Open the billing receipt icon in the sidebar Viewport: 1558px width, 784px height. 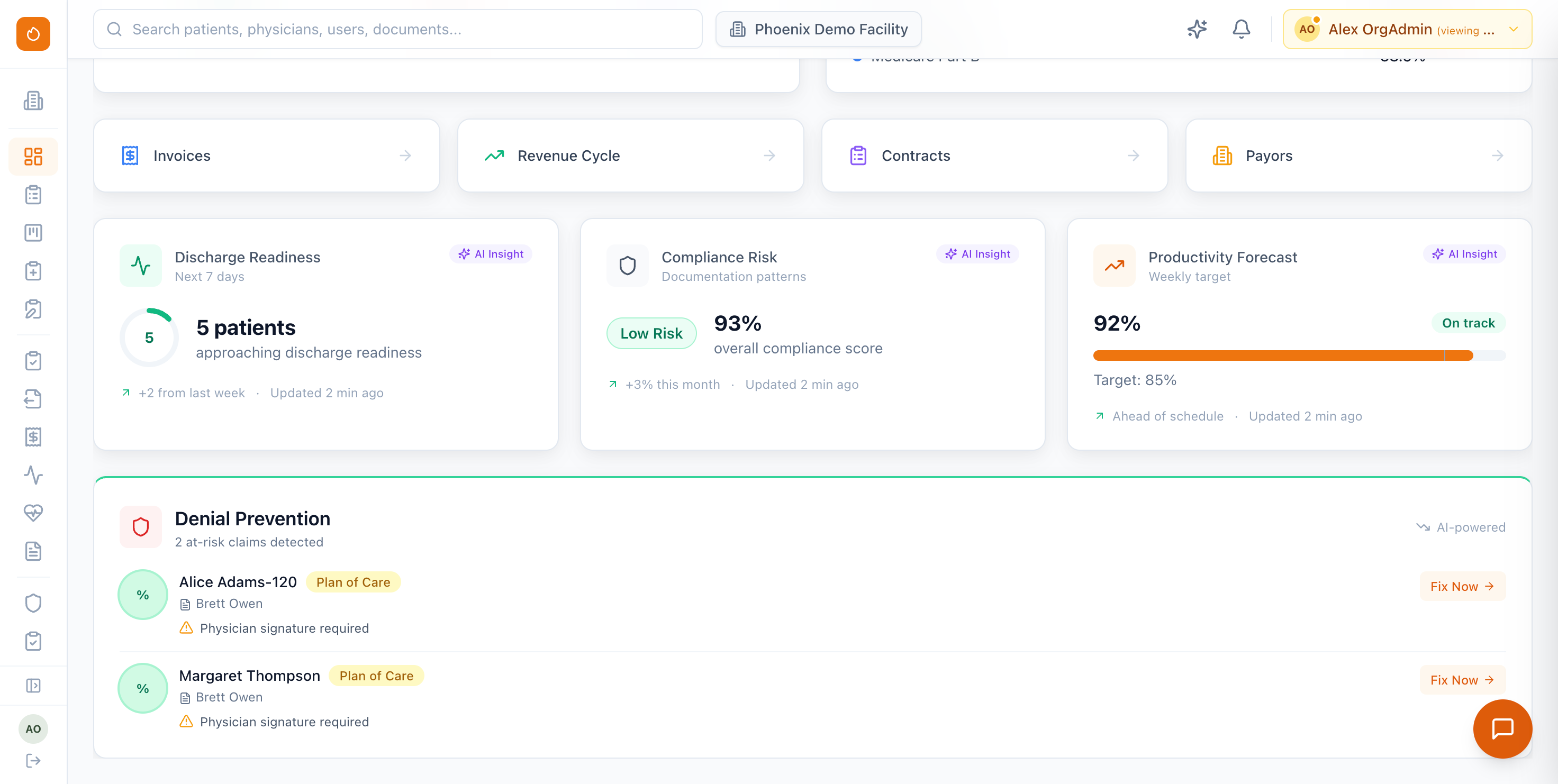33,437
